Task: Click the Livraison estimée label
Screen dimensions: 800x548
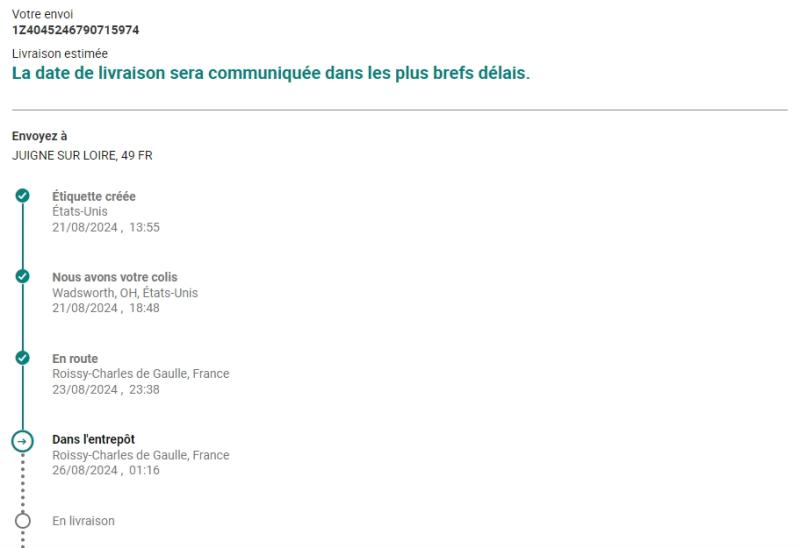Action: point(60,54)
